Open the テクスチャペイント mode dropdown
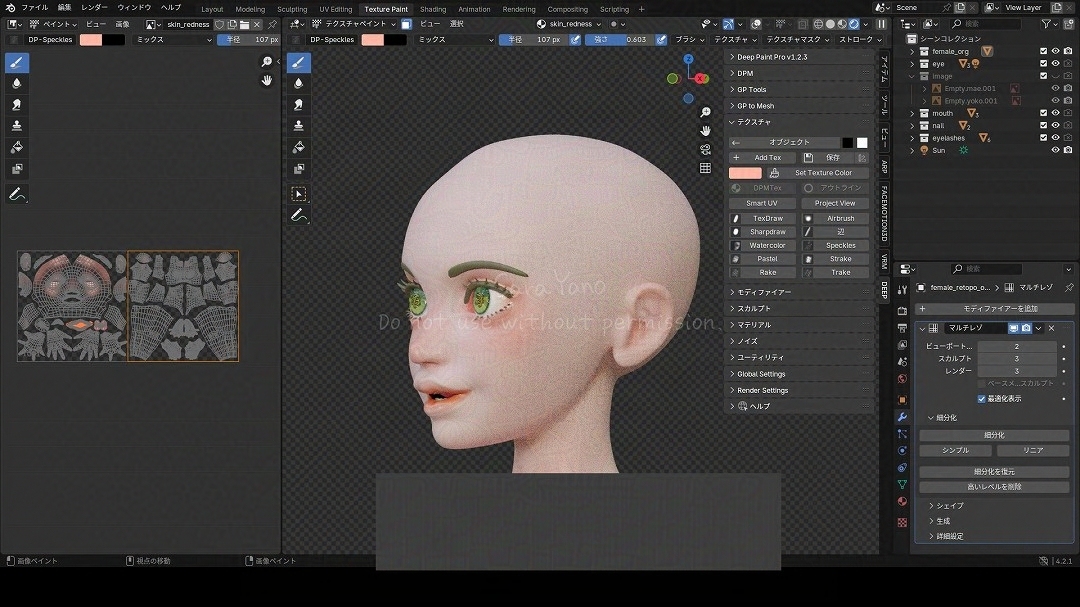 353,24
